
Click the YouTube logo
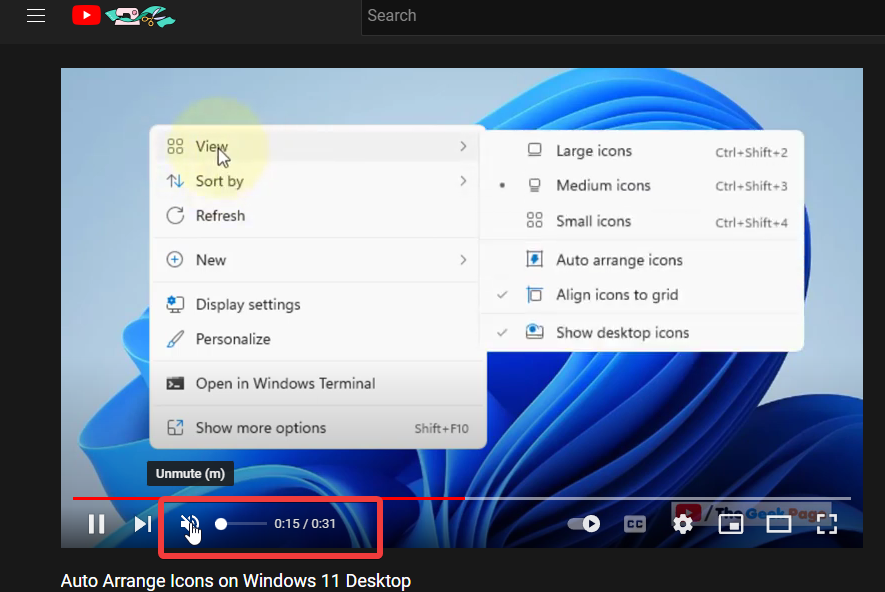(87, 16)
